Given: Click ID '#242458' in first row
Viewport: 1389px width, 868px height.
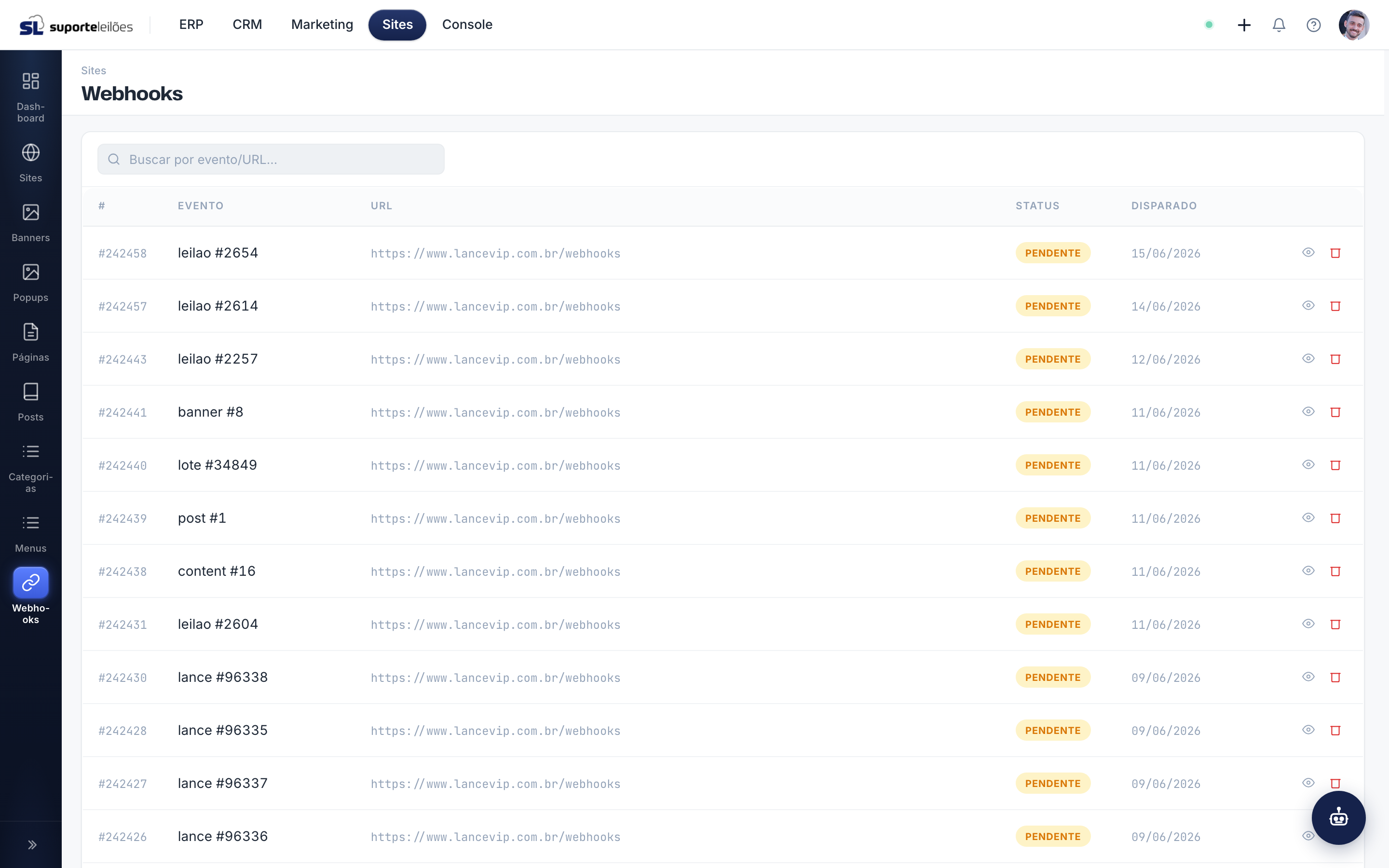Looking at the screenshot, I should [x=122, y=253].
